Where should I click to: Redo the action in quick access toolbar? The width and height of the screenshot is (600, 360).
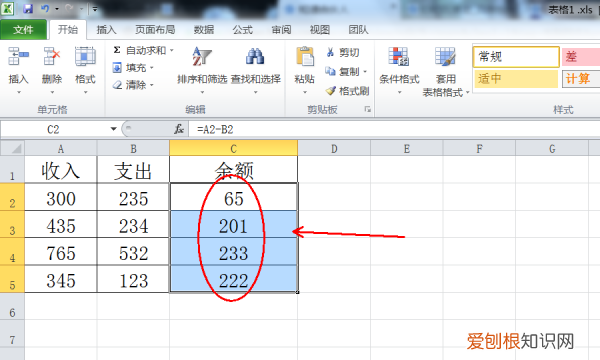tap(69, 8)
